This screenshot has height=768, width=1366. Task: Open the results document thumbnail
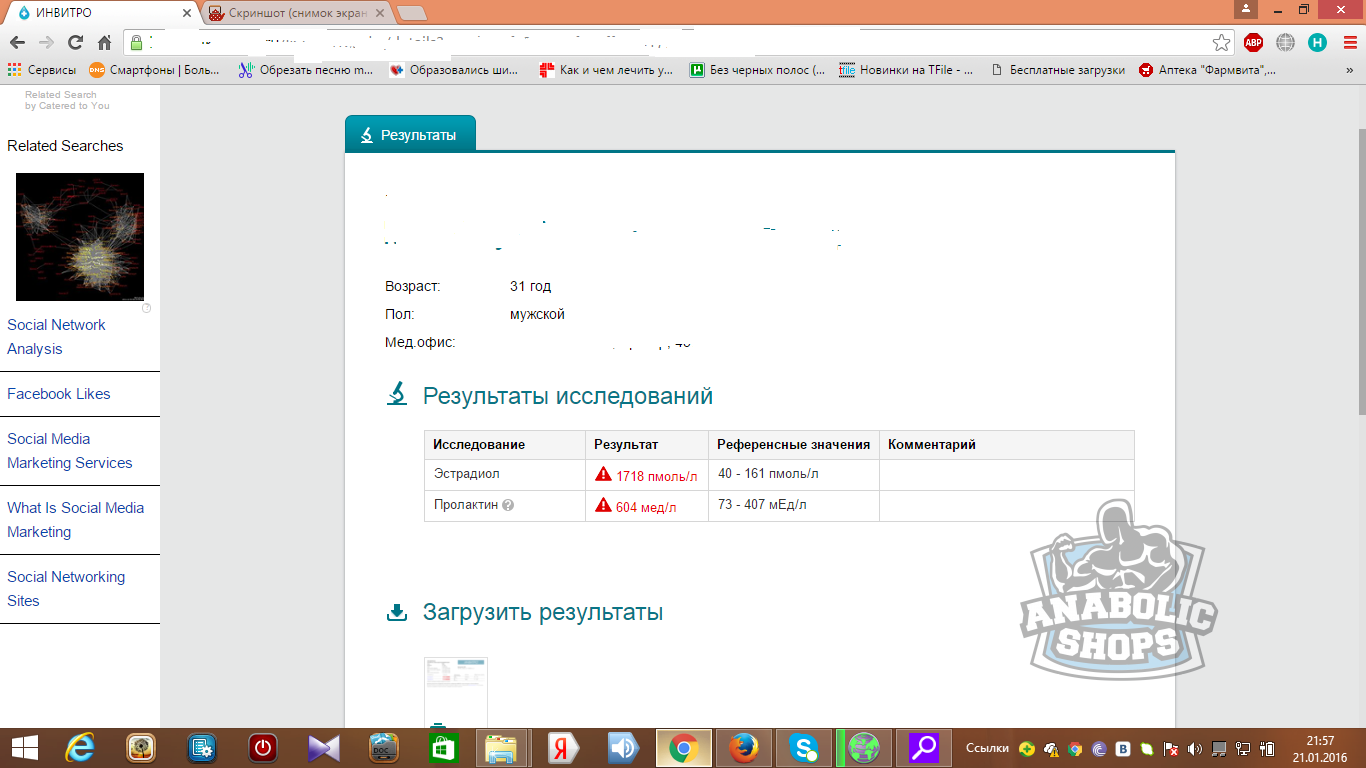click(456, 692)
